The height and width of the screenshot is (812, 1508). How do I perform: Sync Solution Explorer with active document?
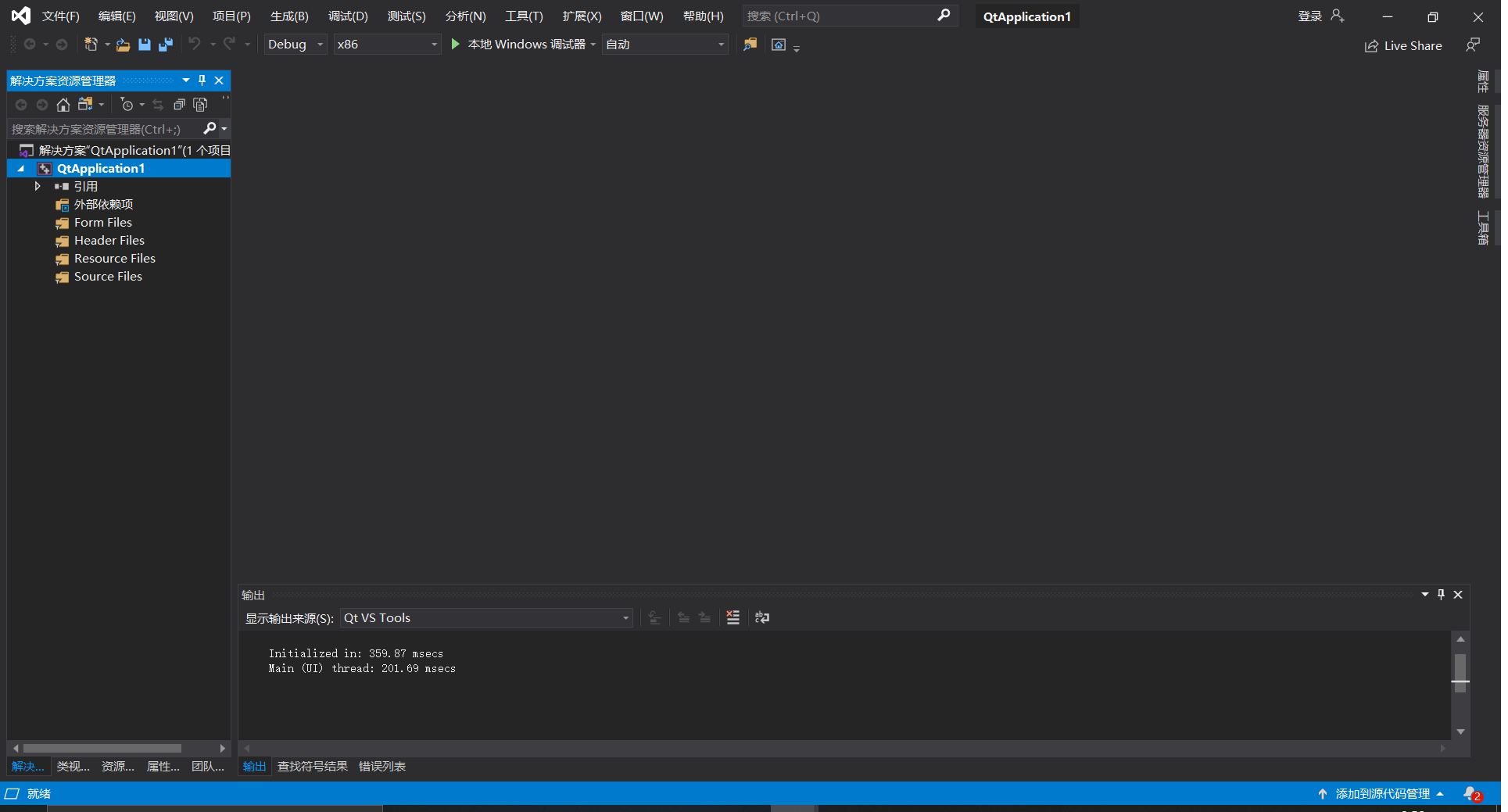coord(157,104)
